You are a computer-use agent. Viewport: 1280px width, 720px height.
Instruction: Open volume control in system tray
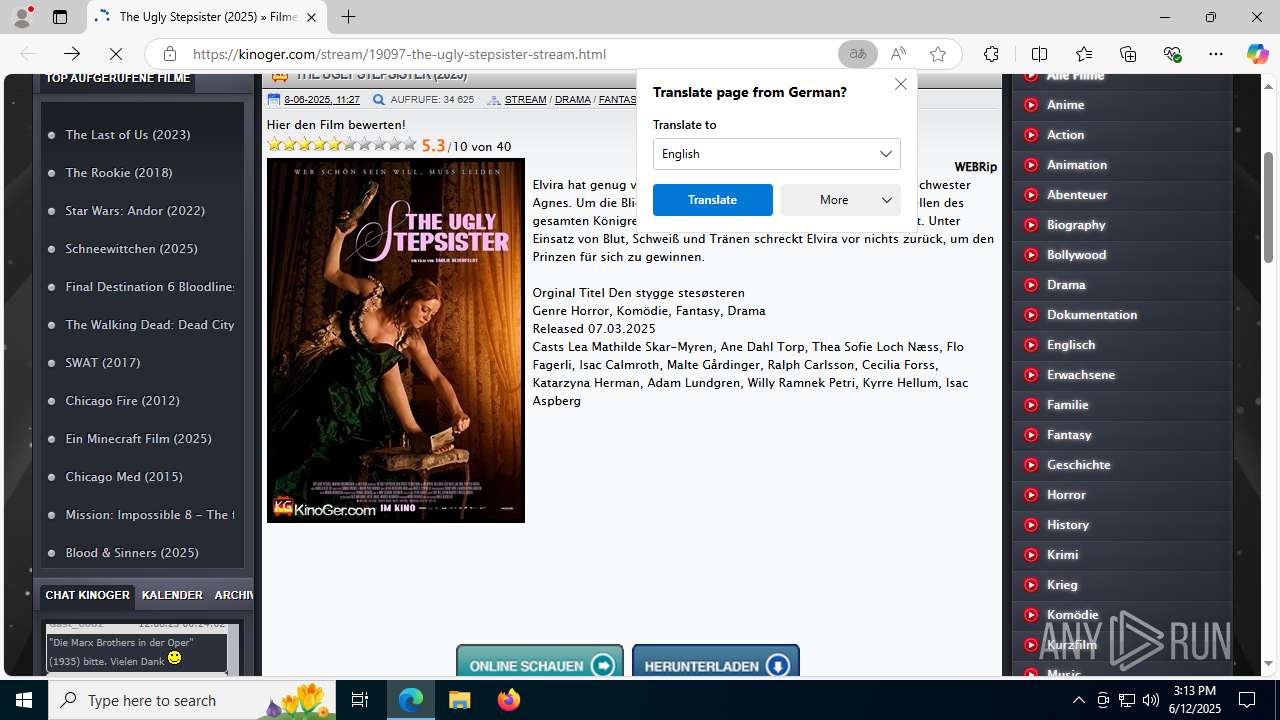[x=1150, y=700]
